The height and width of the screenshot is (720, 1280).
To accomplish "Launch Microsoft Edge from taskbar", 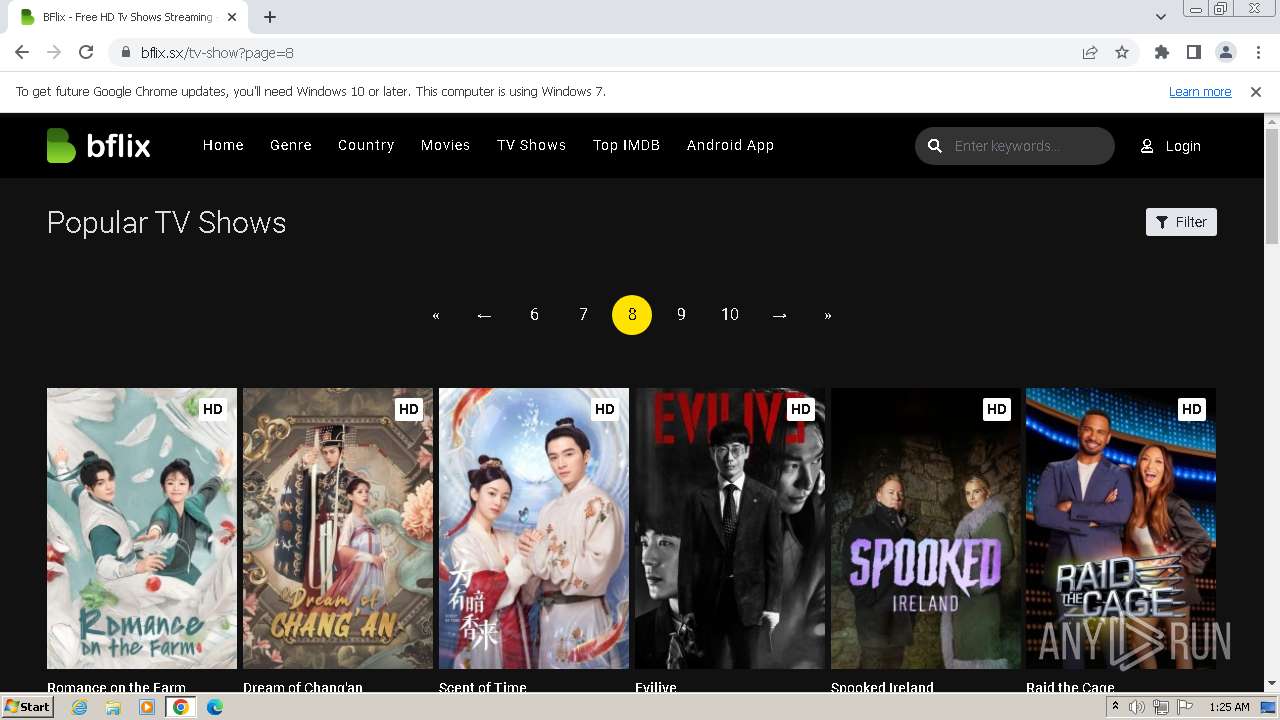I will pyautogui.click(x=215, y=707).
